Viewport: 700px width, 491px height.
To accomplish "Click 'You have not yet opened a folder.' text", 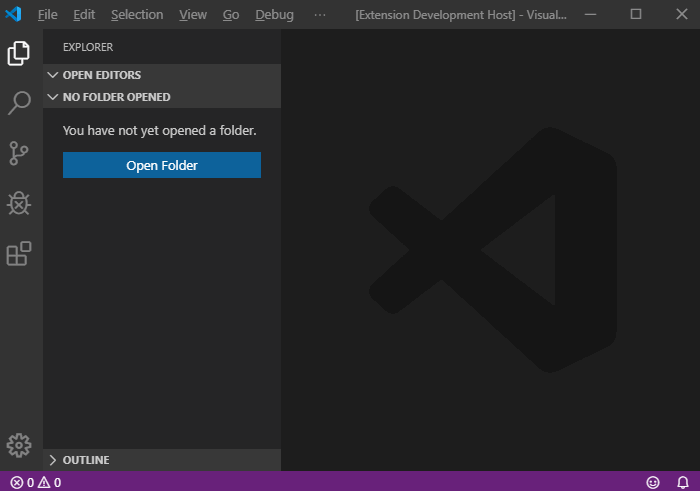I will pos(159,130).
